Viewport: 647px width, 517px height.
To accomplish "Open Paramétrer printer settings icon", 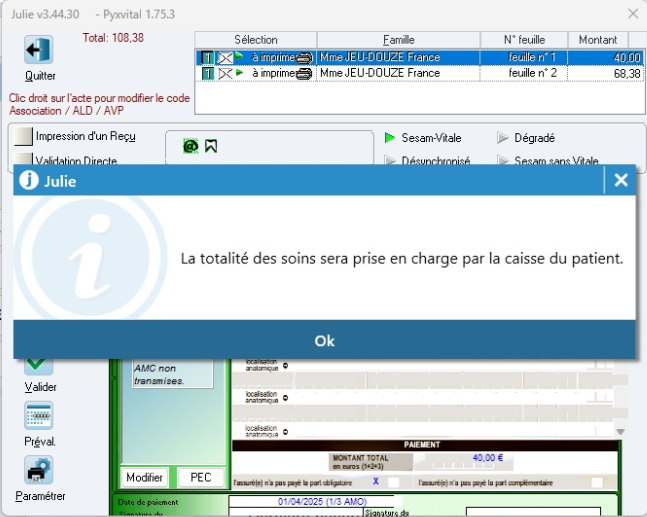I will click(x=38, y=471).
